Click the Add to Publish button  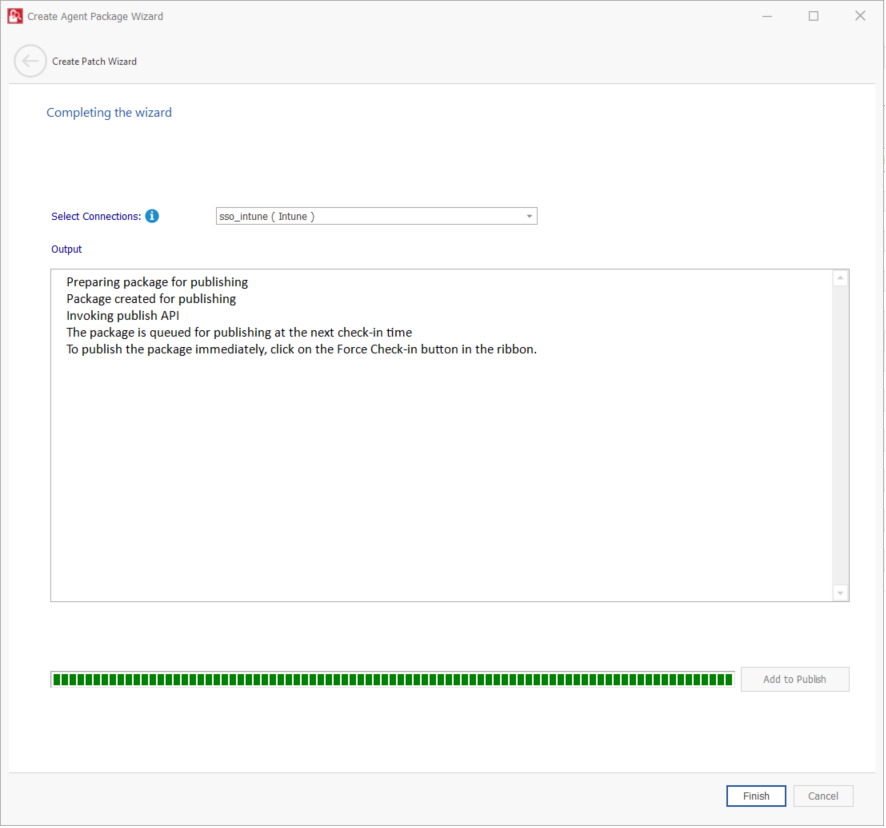pos(794,680)
